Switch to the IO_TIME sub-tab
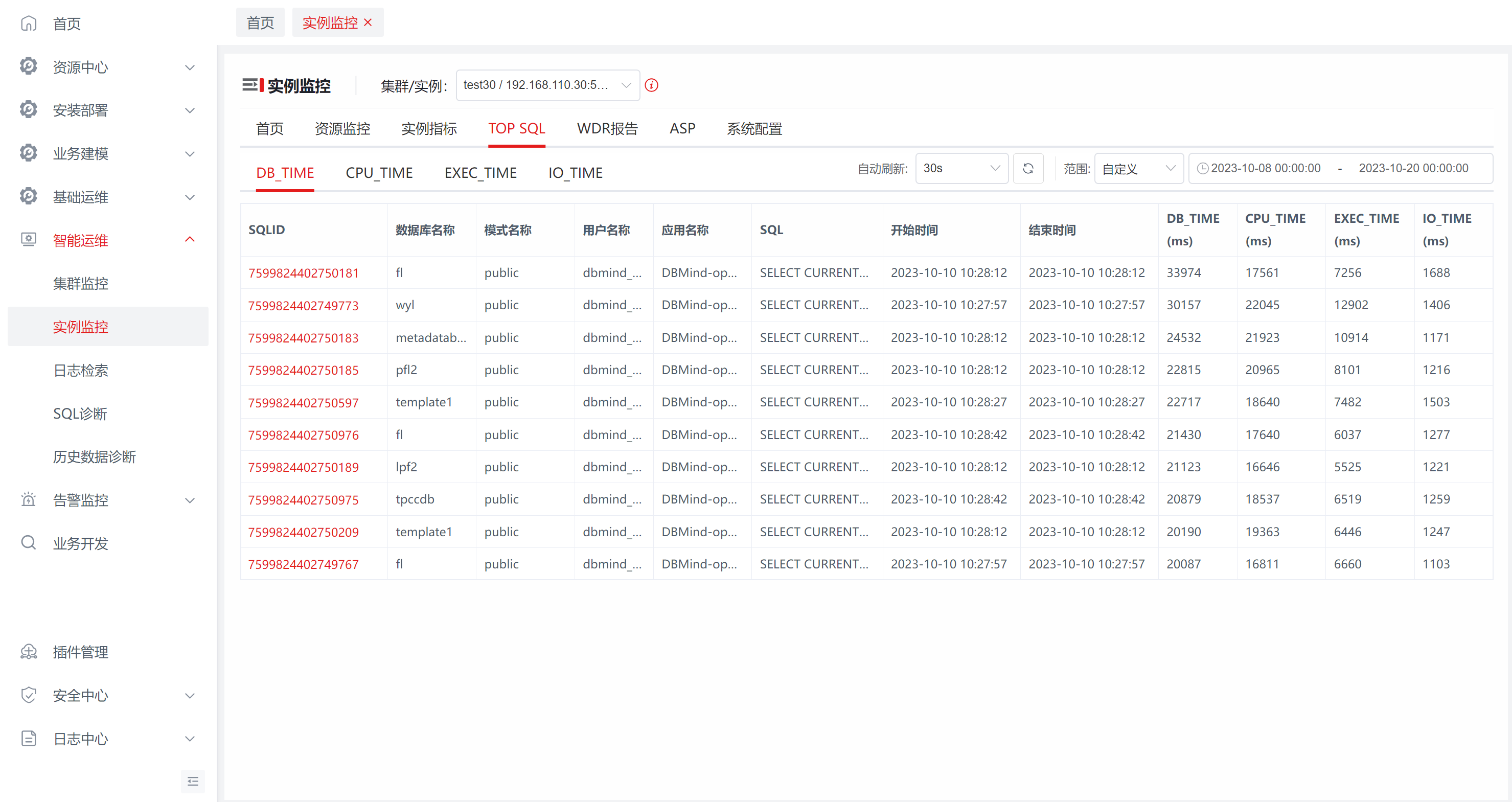 (x=575, y=173)
